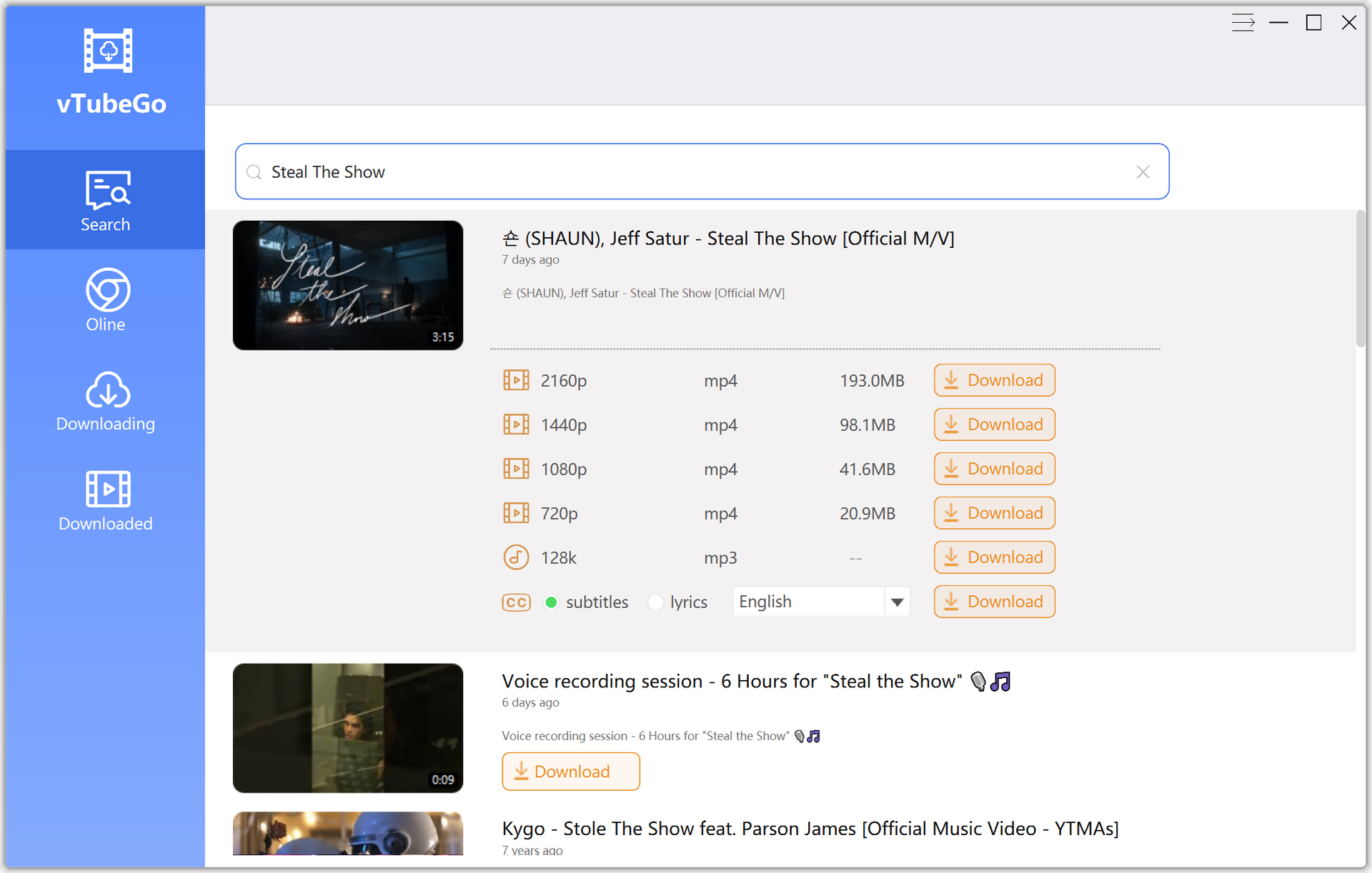Viewport: 1372px width, 873px height.
Task: Download the 128k mp3 audio
Action: [x=994, y=557]
